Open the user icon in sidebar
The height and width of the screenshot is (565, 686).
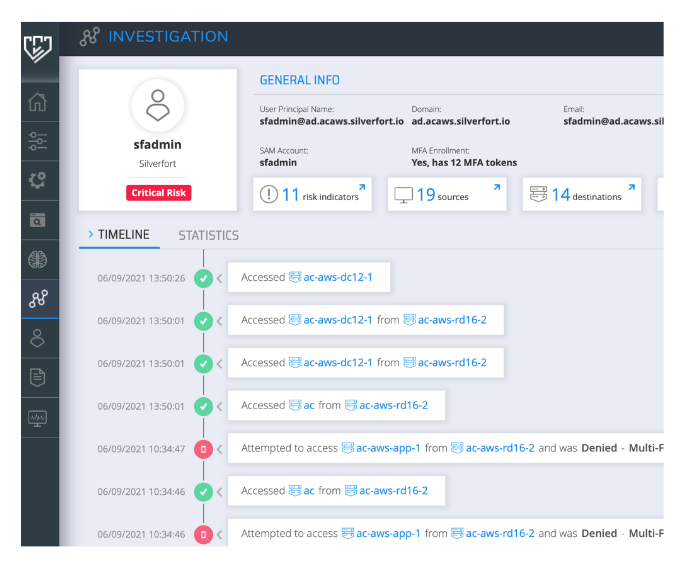point(39,337)
